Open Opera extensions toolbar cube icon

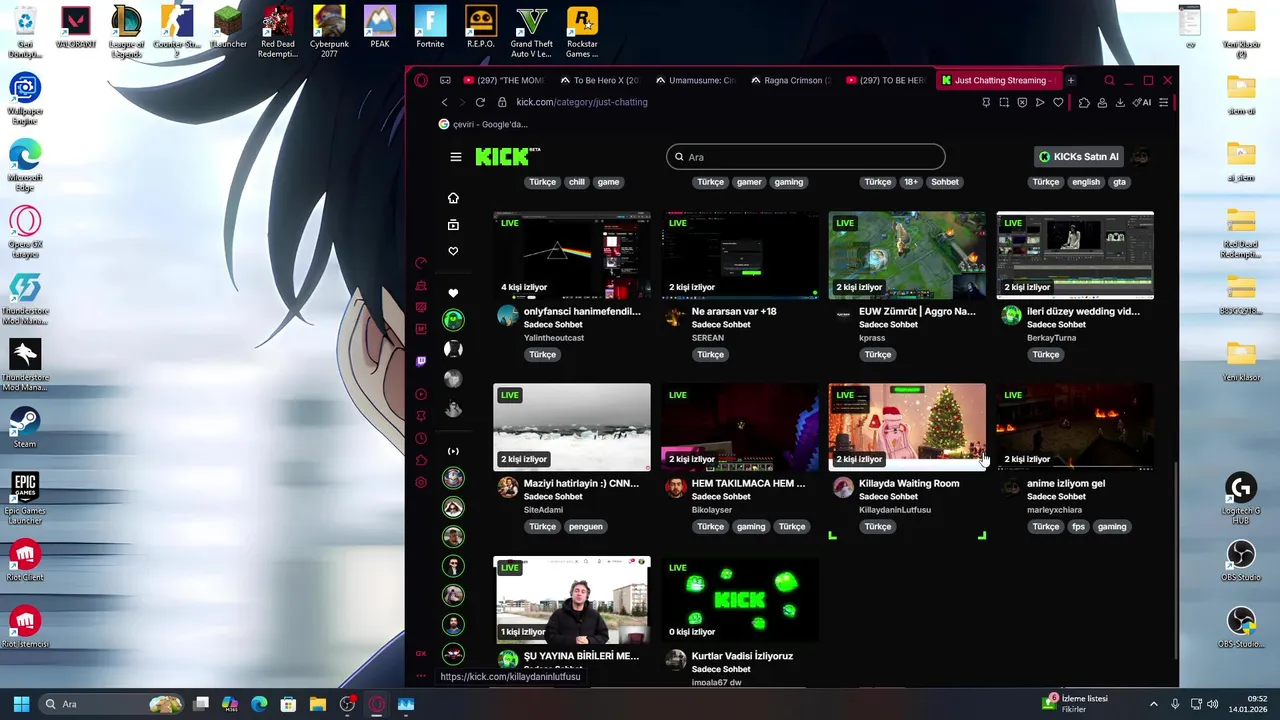coord(1084,102)
